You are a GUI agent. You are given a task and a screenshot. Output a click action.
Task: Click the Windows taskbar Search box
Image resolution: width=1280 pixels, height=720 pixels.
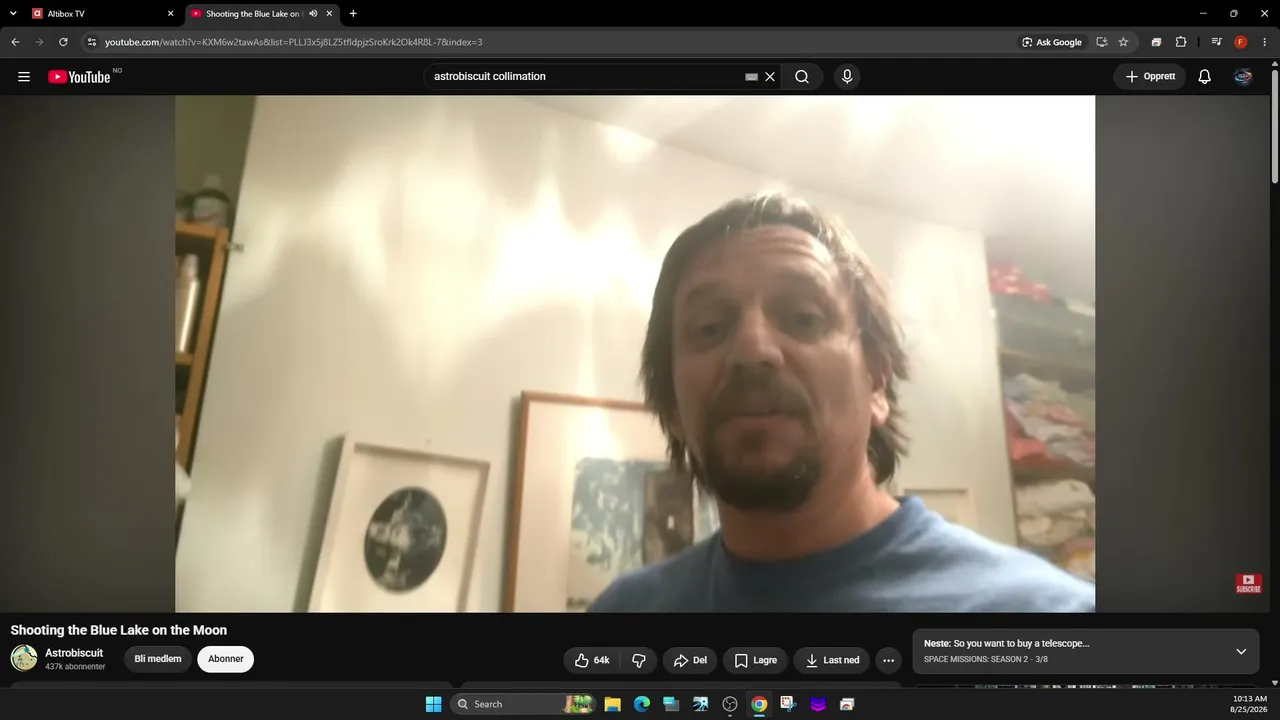[523, 704]
